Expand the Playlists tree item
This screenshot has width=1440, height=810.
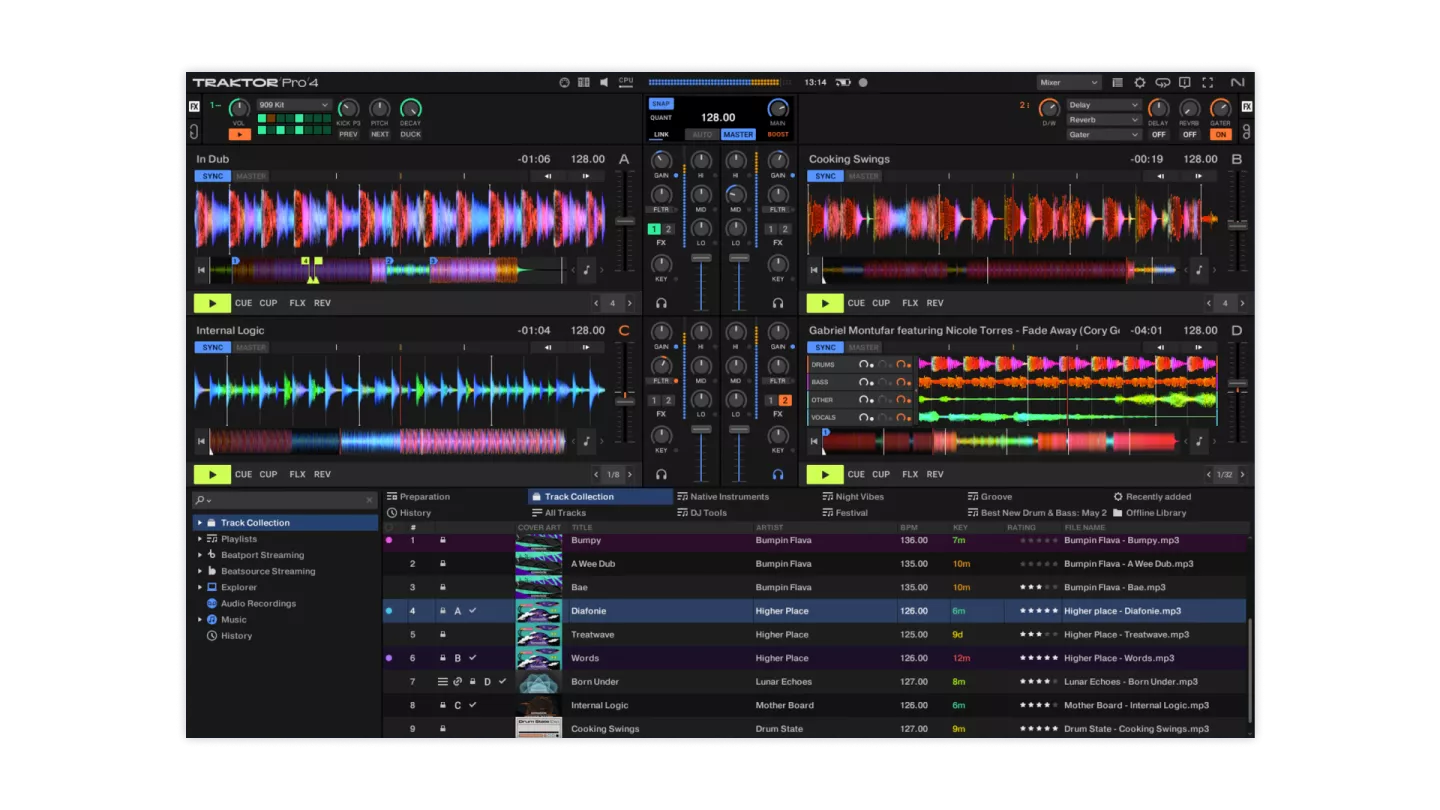point(200,539)
